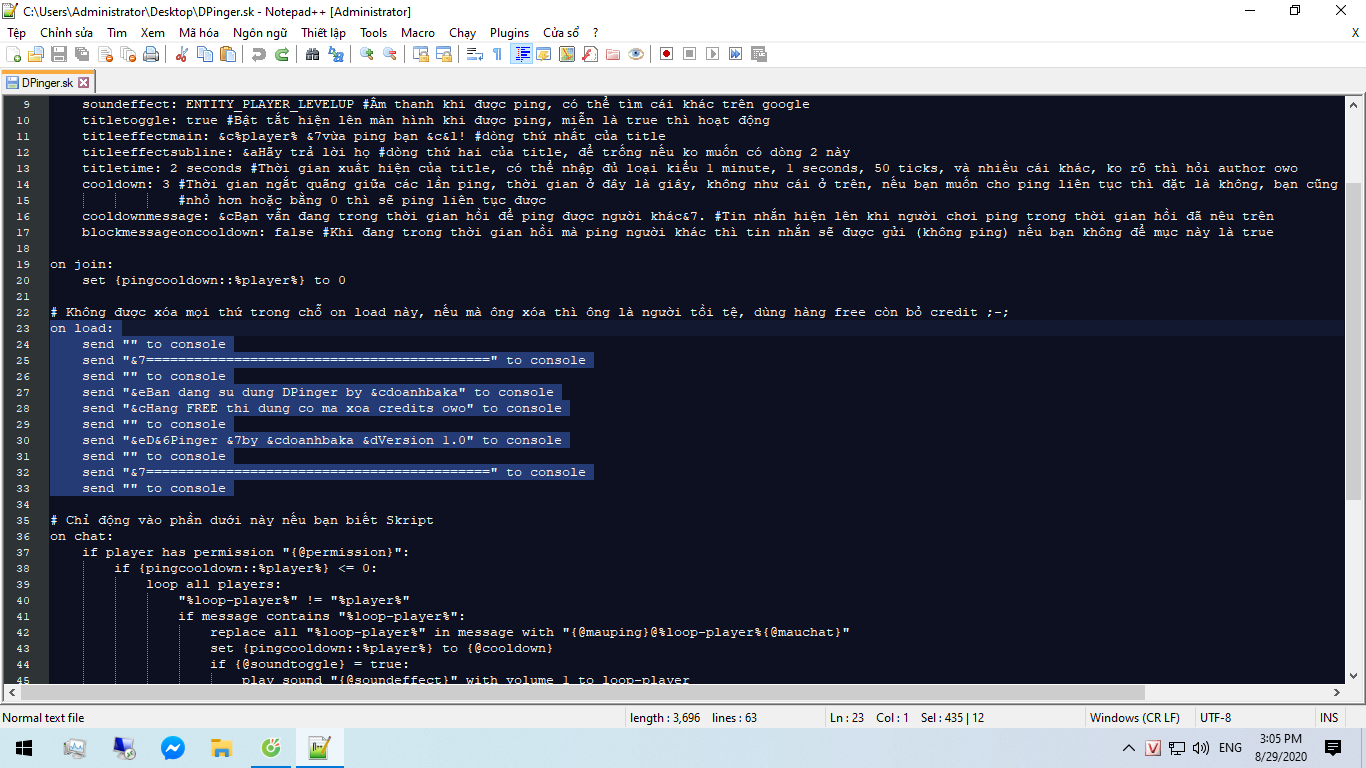Open Find with the binoculars icon

pos(312,54)
